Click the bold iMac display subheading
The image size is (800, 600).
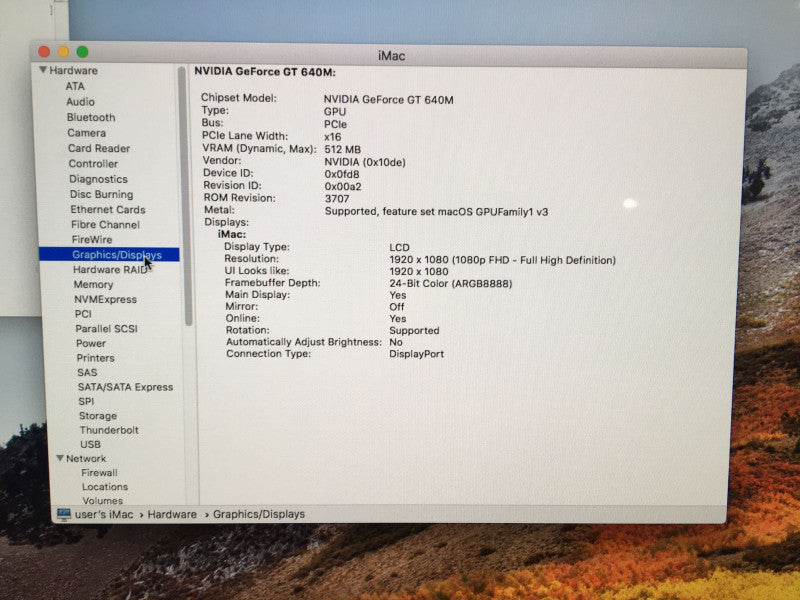[232, 234]
